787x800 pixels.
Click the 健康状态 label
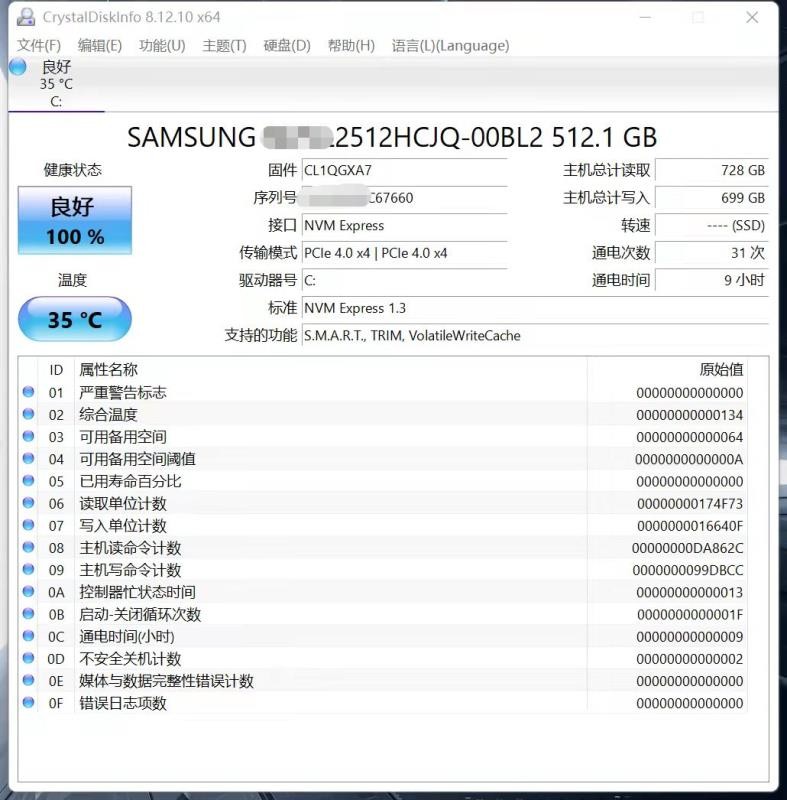point(72,170)
